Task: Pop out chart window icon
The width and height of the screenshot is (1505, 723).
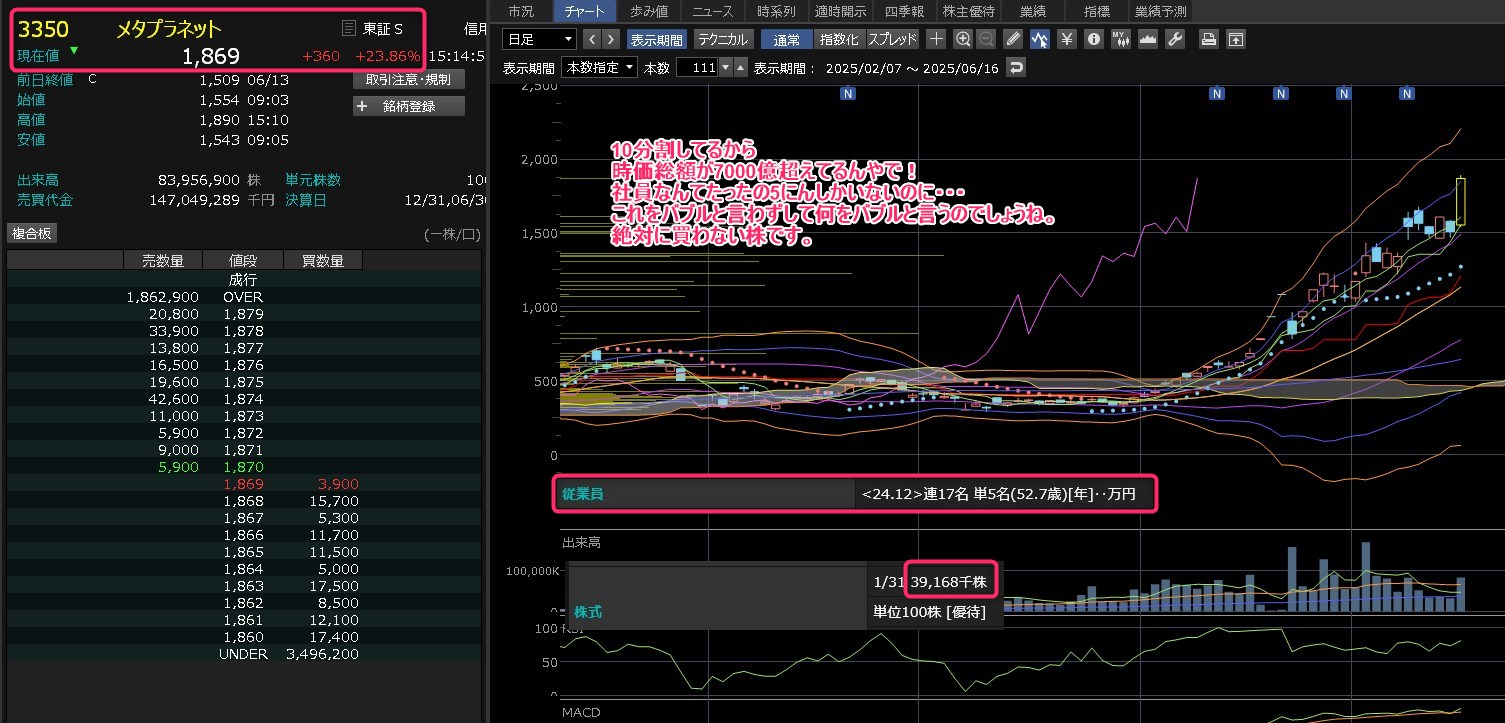Action: 1236,40
